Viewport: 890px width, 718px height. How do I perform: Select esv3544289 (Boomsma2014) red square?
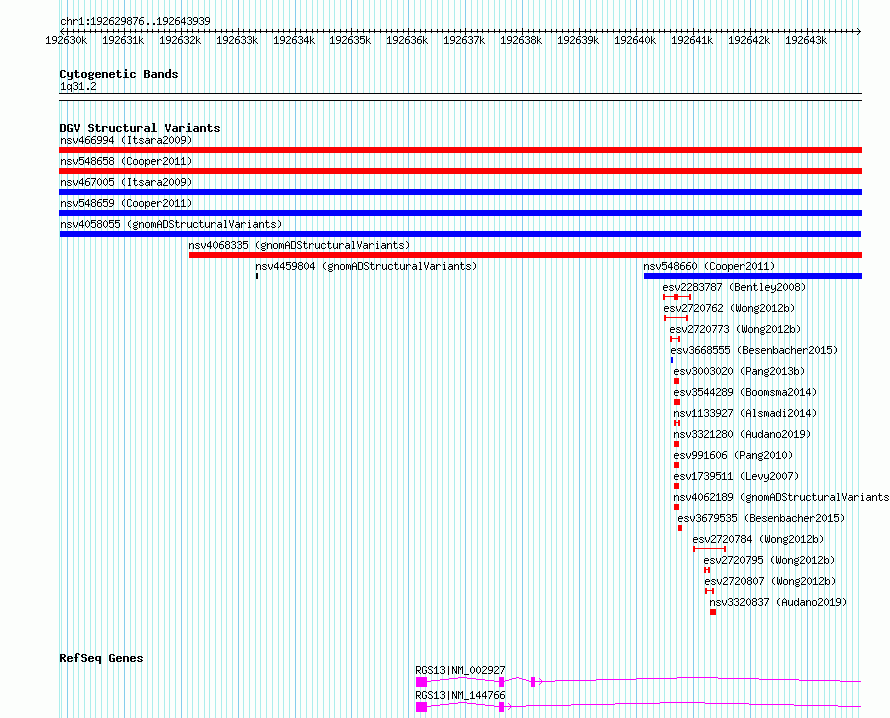(677, 402)
